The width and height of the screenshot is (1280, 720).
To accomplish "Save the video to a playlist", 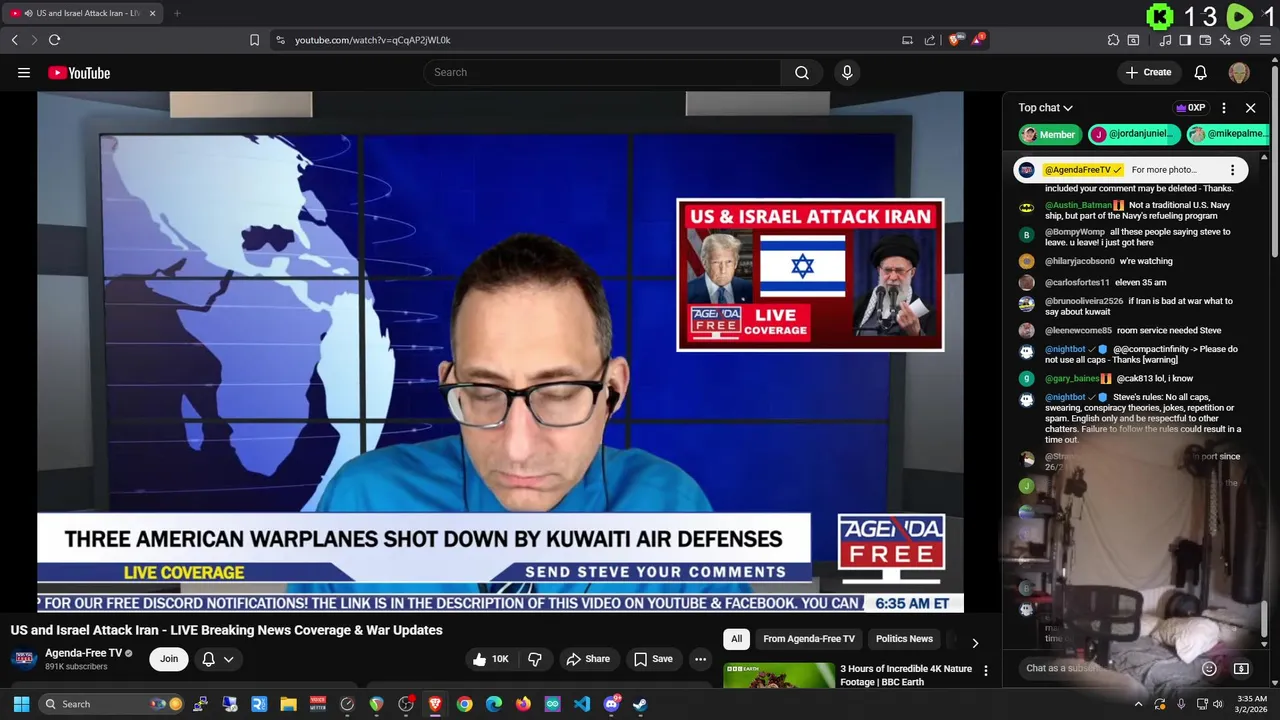I will (652, 659).
